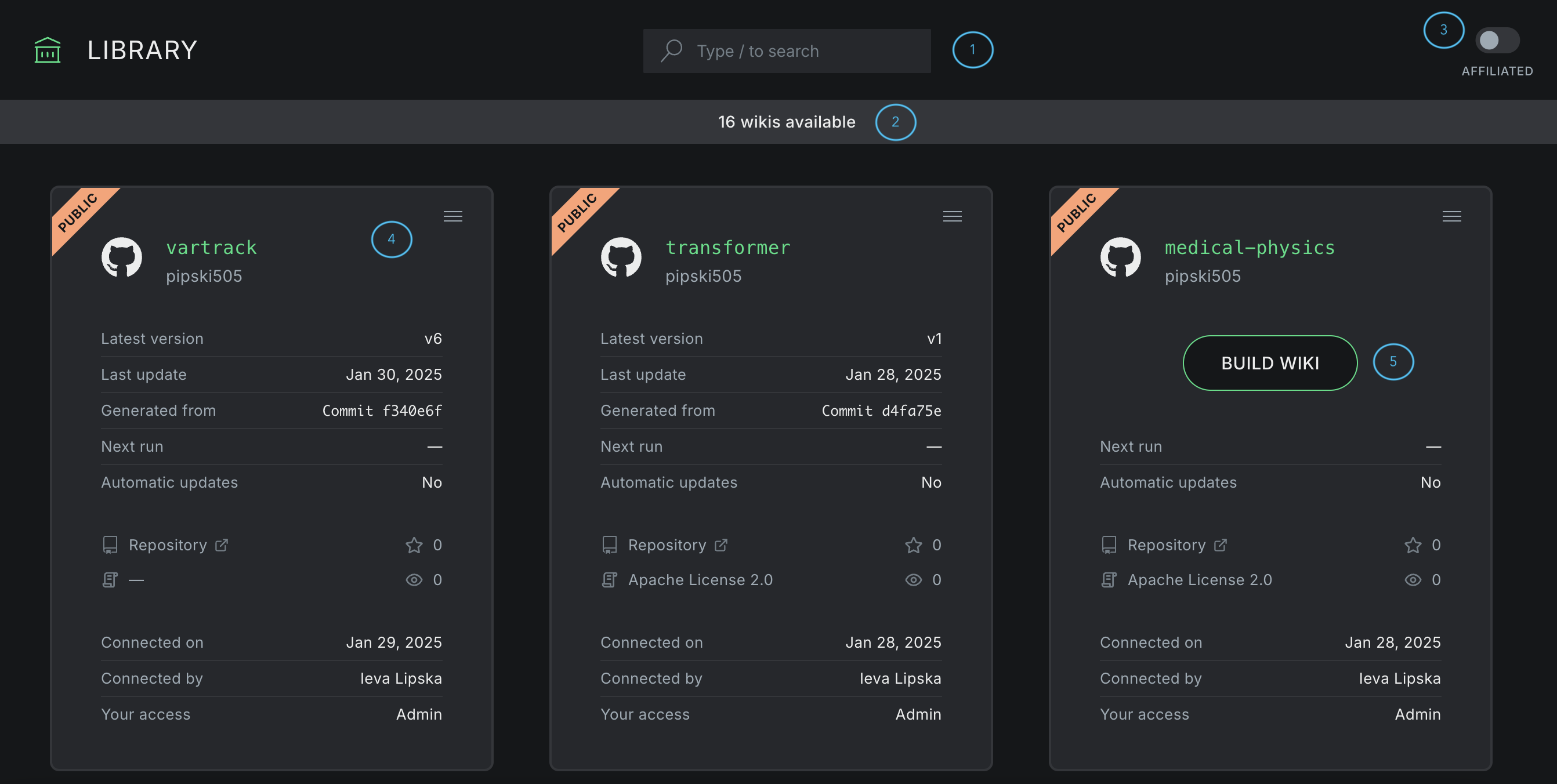Screen dimensions: 1557x784
Task: Click the Library building icon
Action: (47, 50)
